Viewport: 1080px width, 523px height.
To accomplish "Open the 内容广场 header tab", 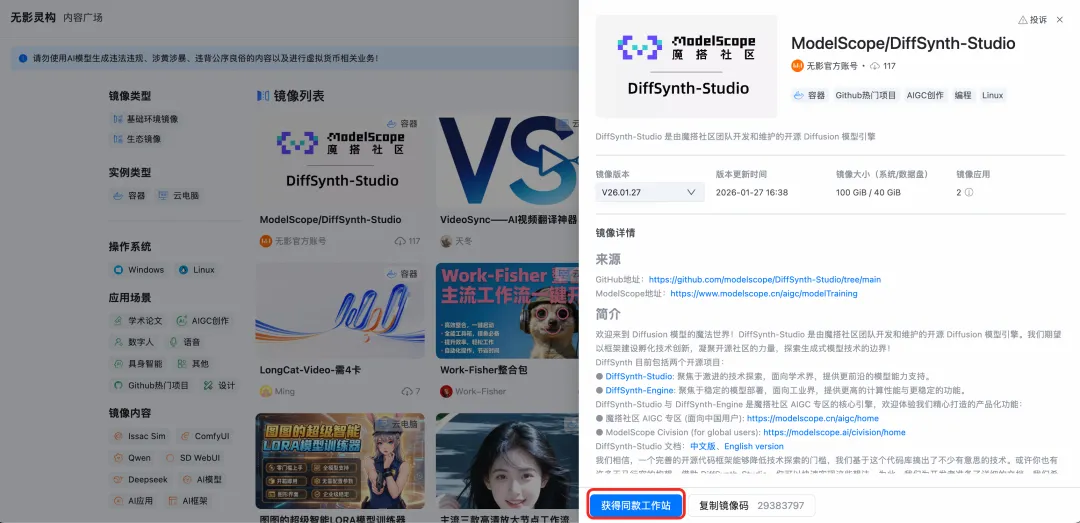I will 83,17.
